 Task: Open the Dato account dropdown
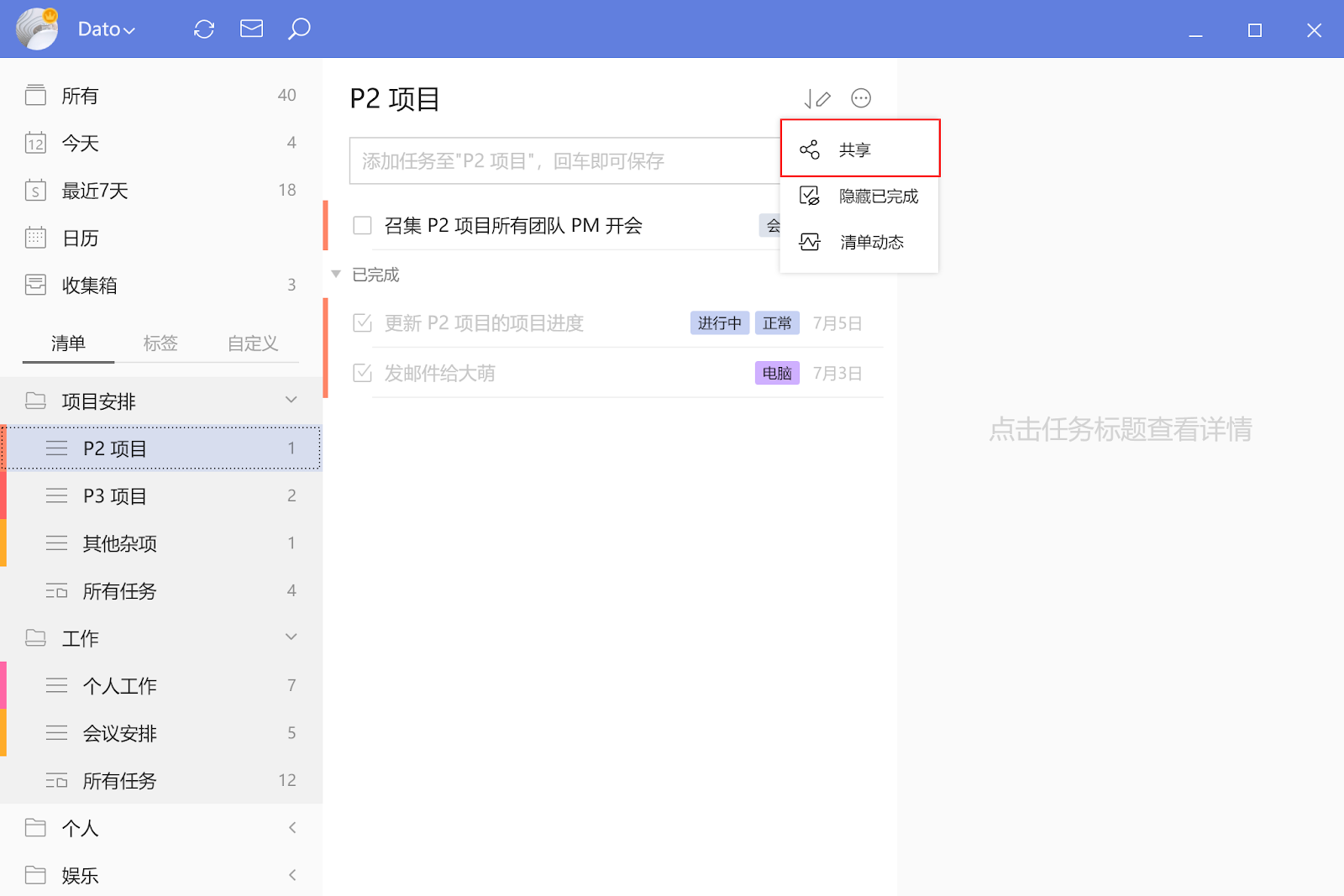click(107, 29)
